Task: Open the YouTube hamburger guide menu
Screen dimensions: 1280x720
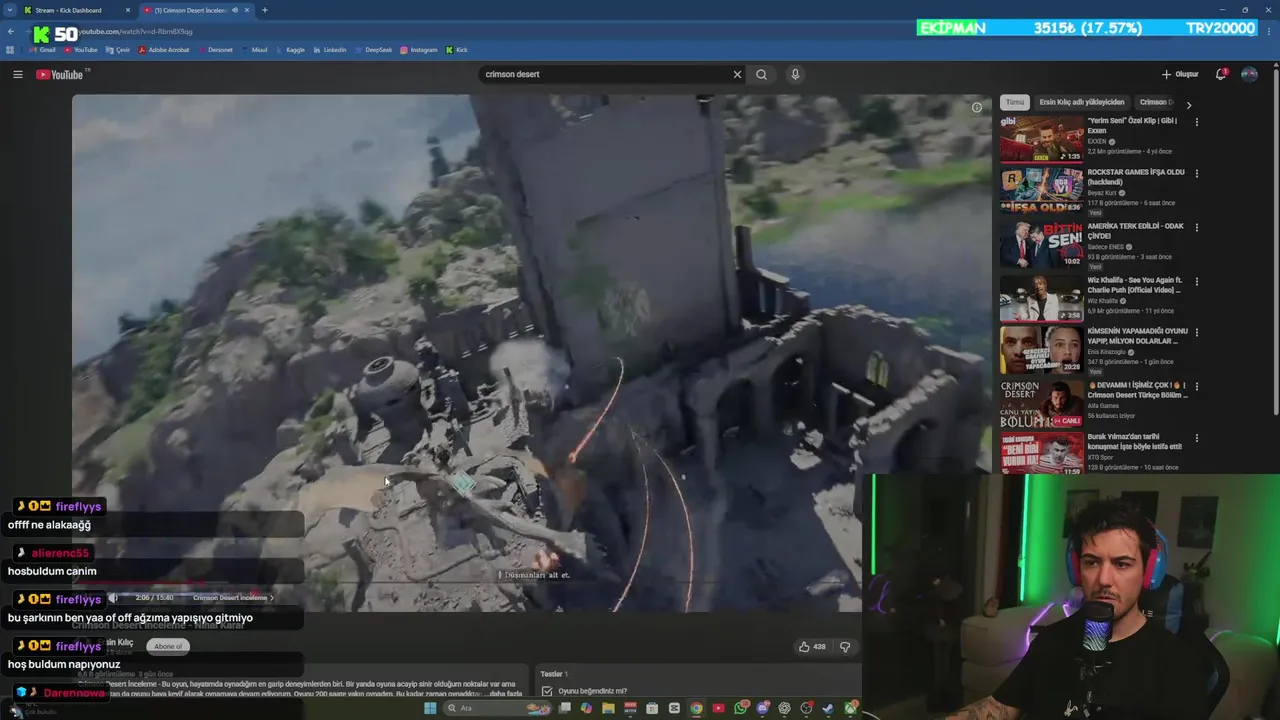Action: [x=17, y=74]
